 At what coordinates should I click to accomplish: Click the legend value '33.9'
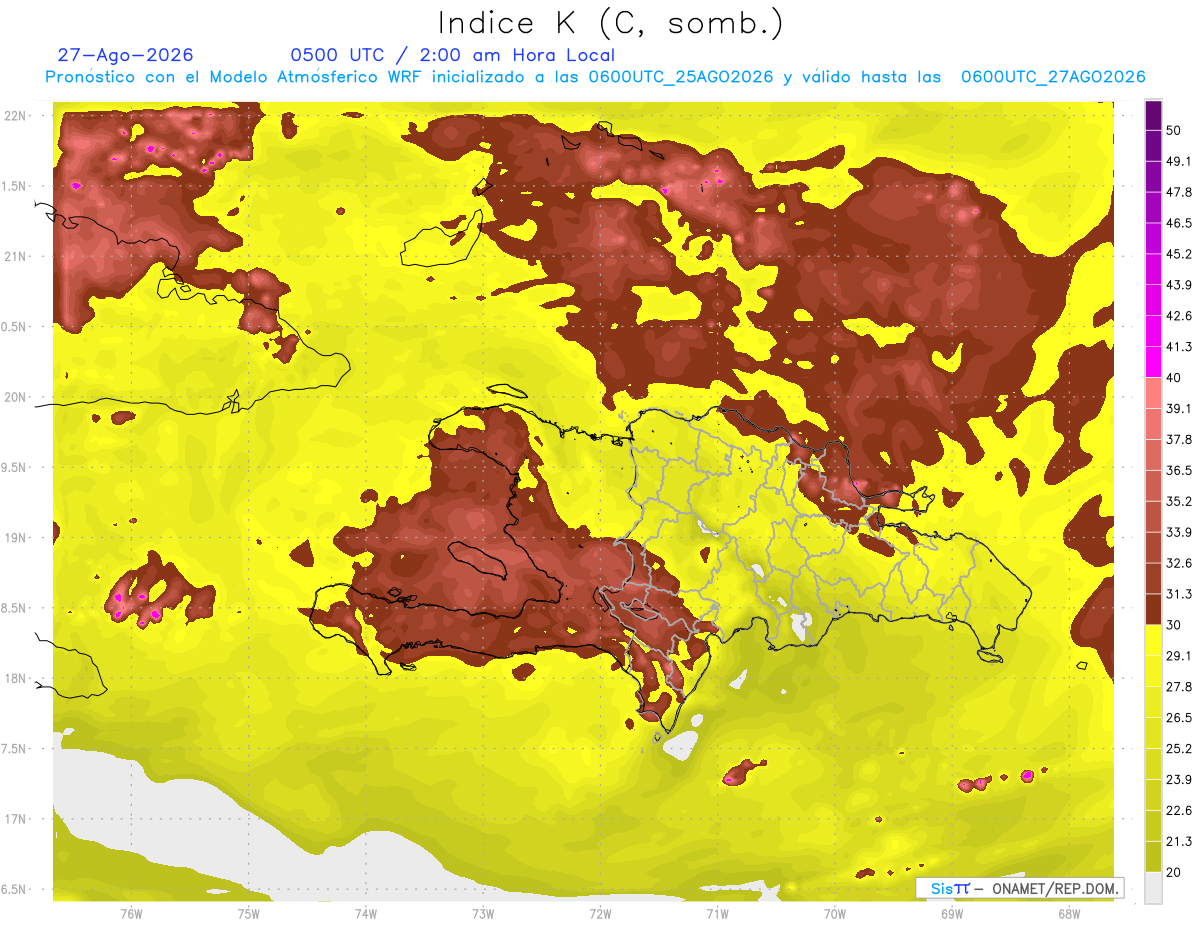click(1179, 532)
